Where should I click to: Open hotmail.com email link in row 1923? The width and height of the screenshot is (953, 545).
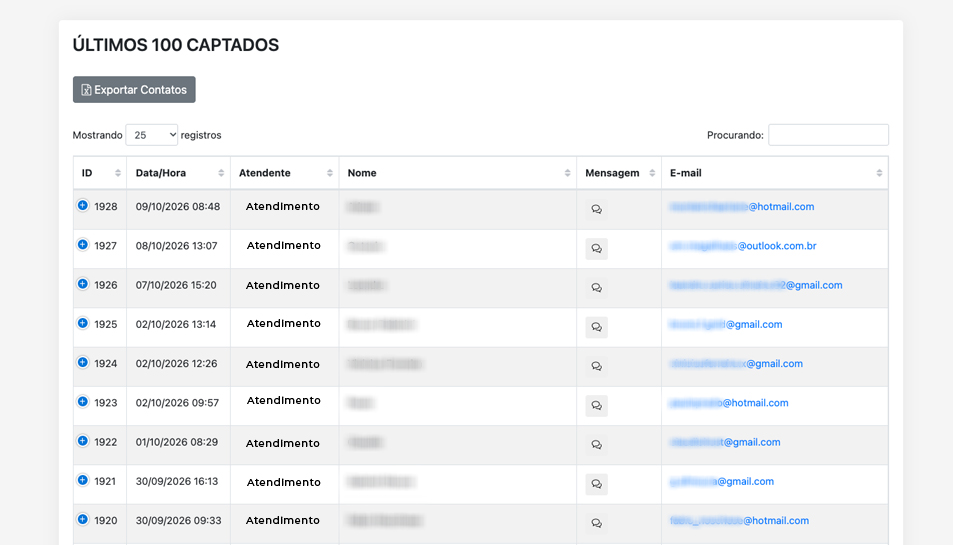tap(729, 403)
